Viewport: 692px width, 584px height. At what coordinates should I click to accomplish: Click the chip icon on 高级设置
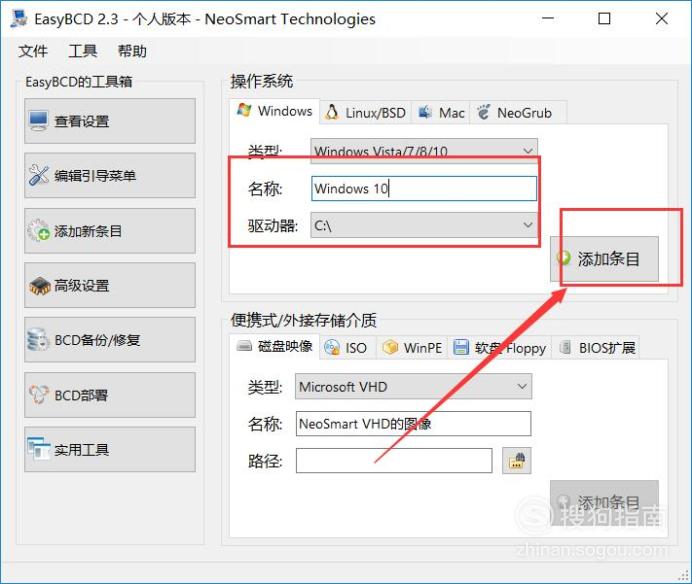pos(40,286)
